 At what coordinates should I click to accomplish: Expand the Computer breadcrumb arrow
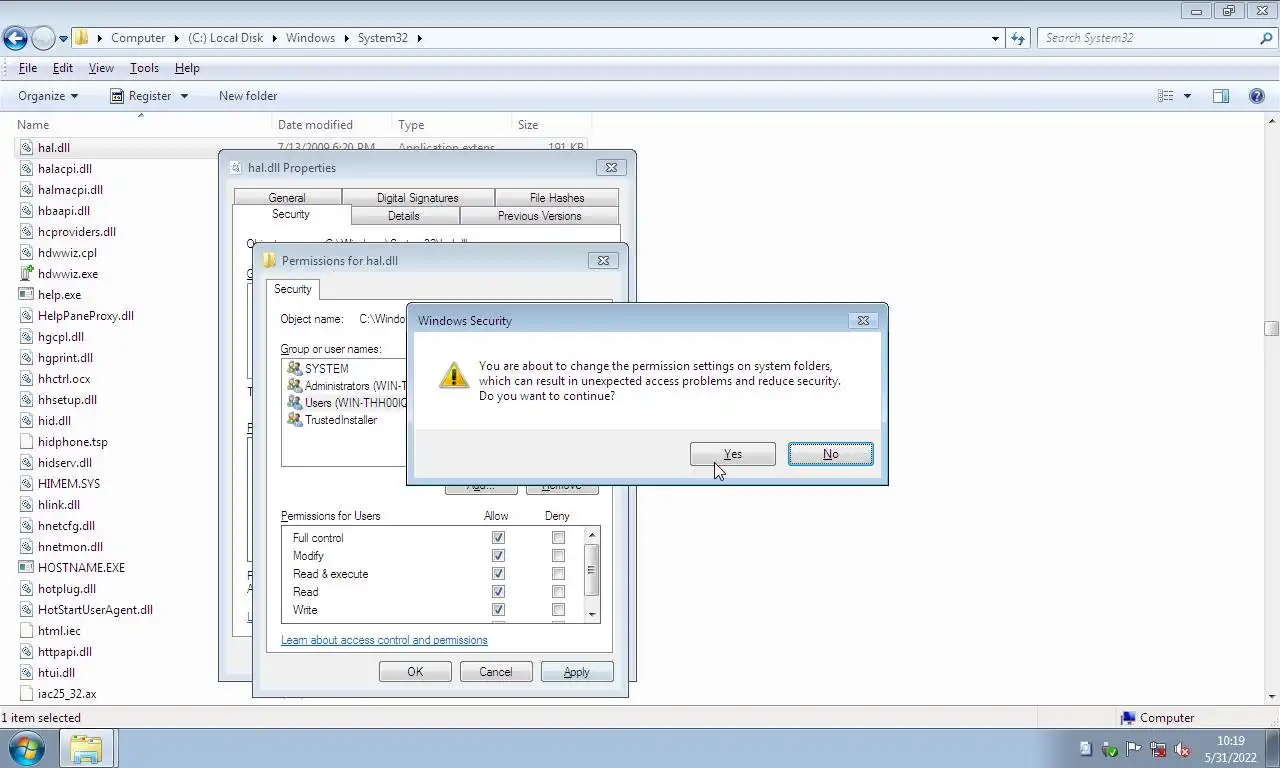(x=175, y=38)
